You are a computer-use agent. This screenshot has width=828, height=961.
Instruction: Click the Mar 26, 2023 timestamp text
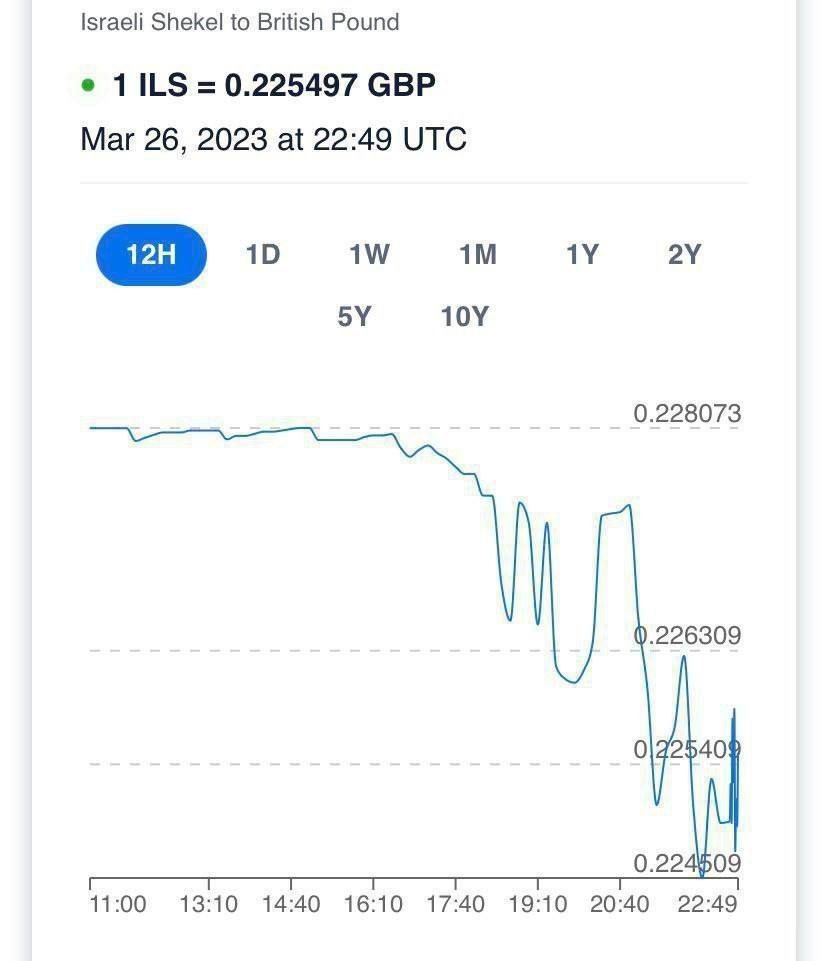(x=273, y=139)
